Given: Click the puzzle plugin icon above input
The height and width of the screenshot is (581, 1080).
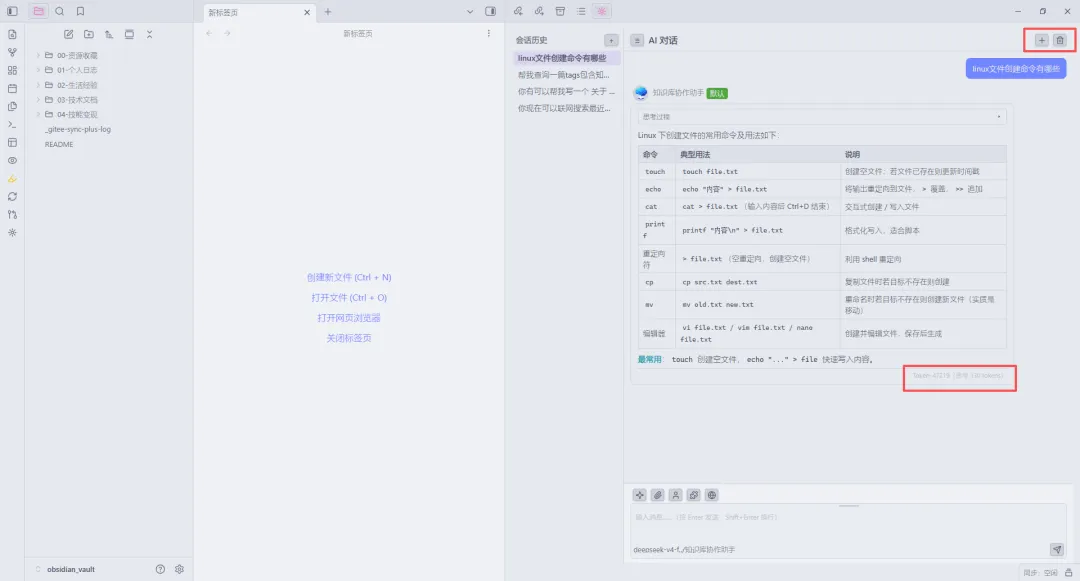Looking at the screenshot, I should tap(694, 495).
